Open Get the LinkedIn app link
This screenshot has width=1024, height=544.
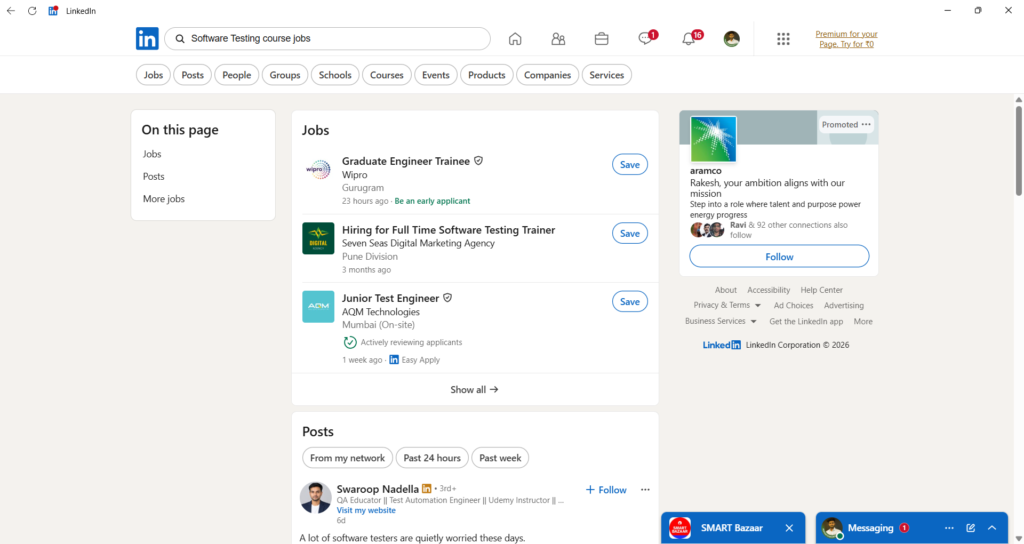tap(806, 321)
